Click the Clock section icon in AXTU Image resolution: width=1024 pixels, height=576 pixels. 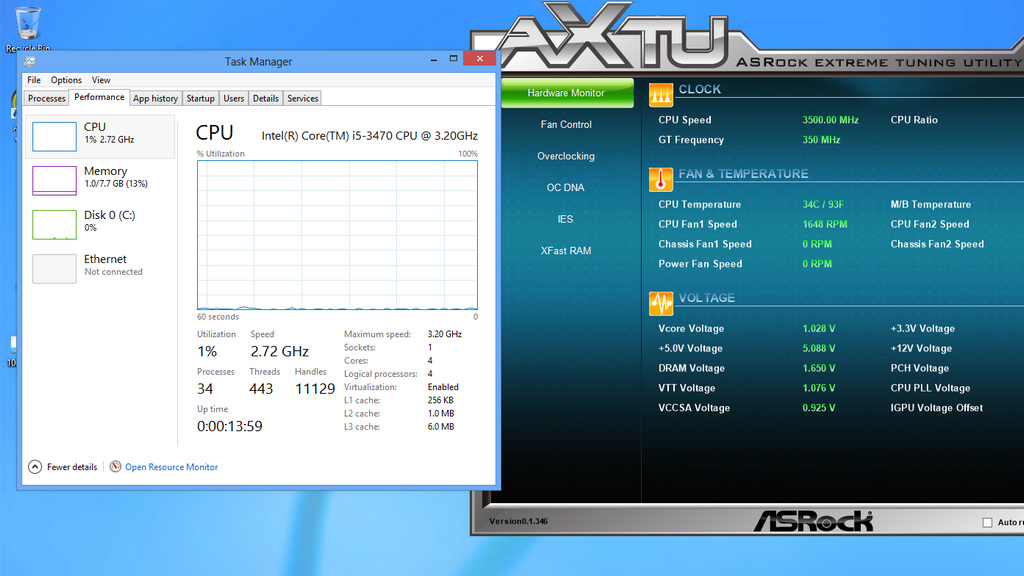(660, 95)
